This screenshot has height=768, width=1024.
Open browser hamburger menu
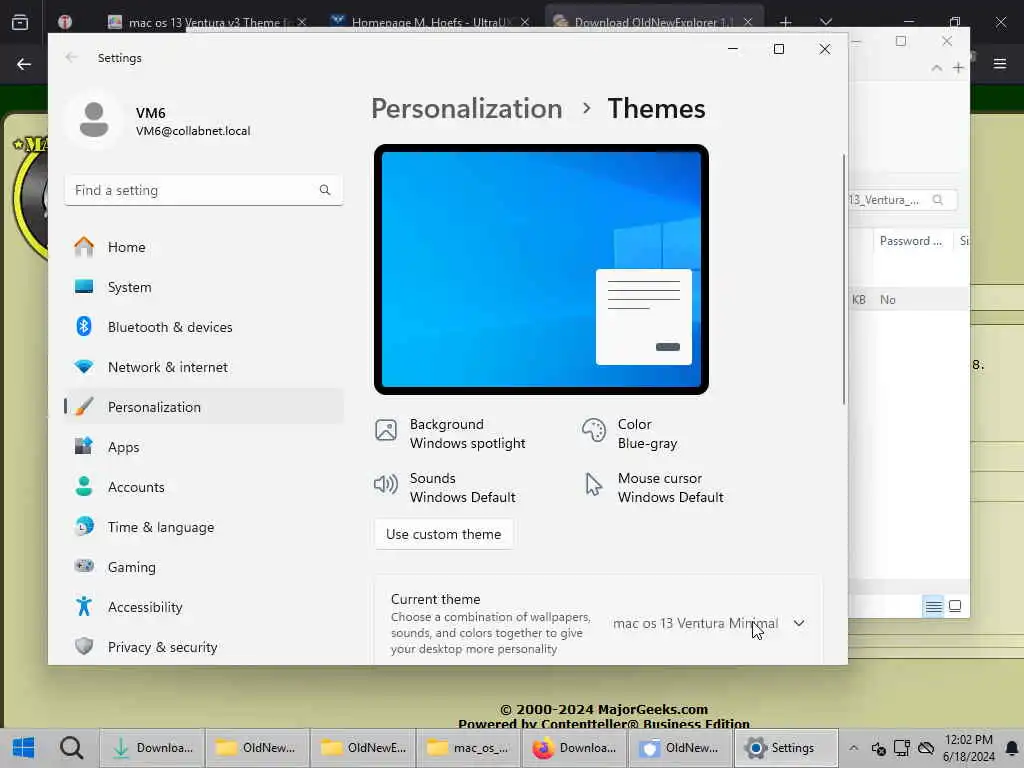point(1000,63)
